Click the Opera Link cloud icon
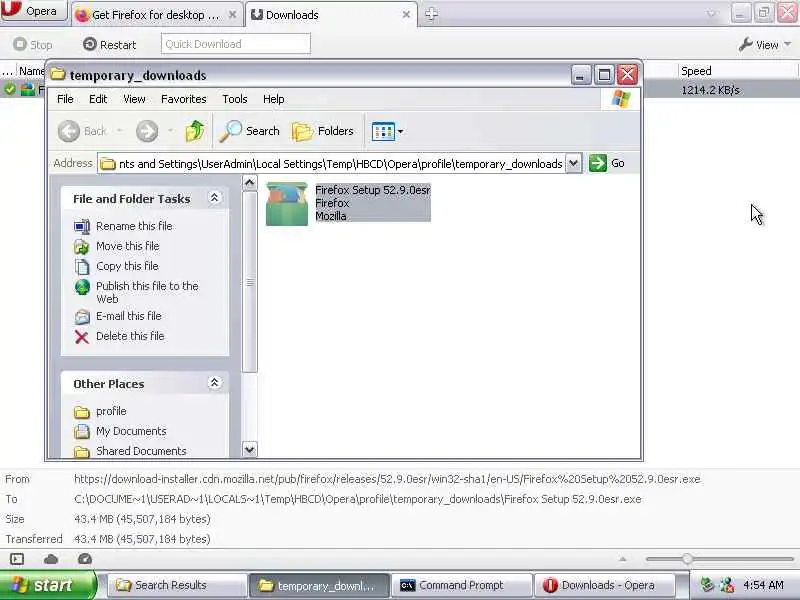The width and height of the screenshot is (800, 600). (51, 559)
